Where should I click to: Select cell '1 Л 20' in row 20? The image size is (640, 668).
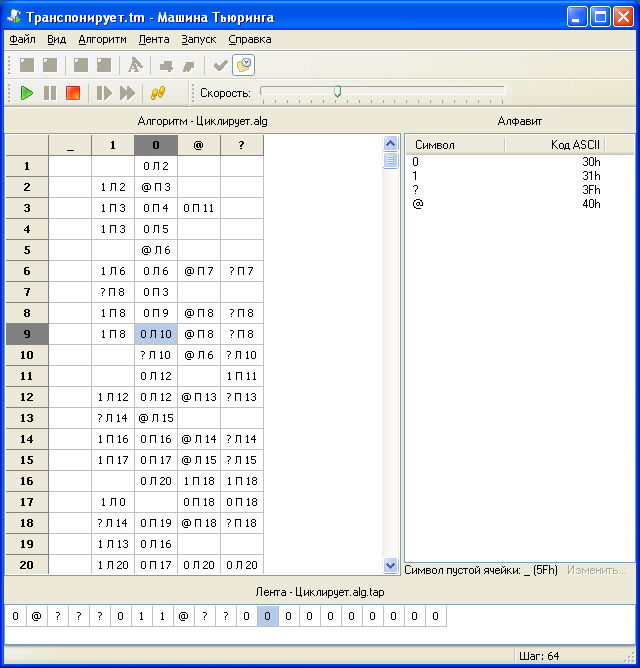pyautogui.click(x=113, y=565)
